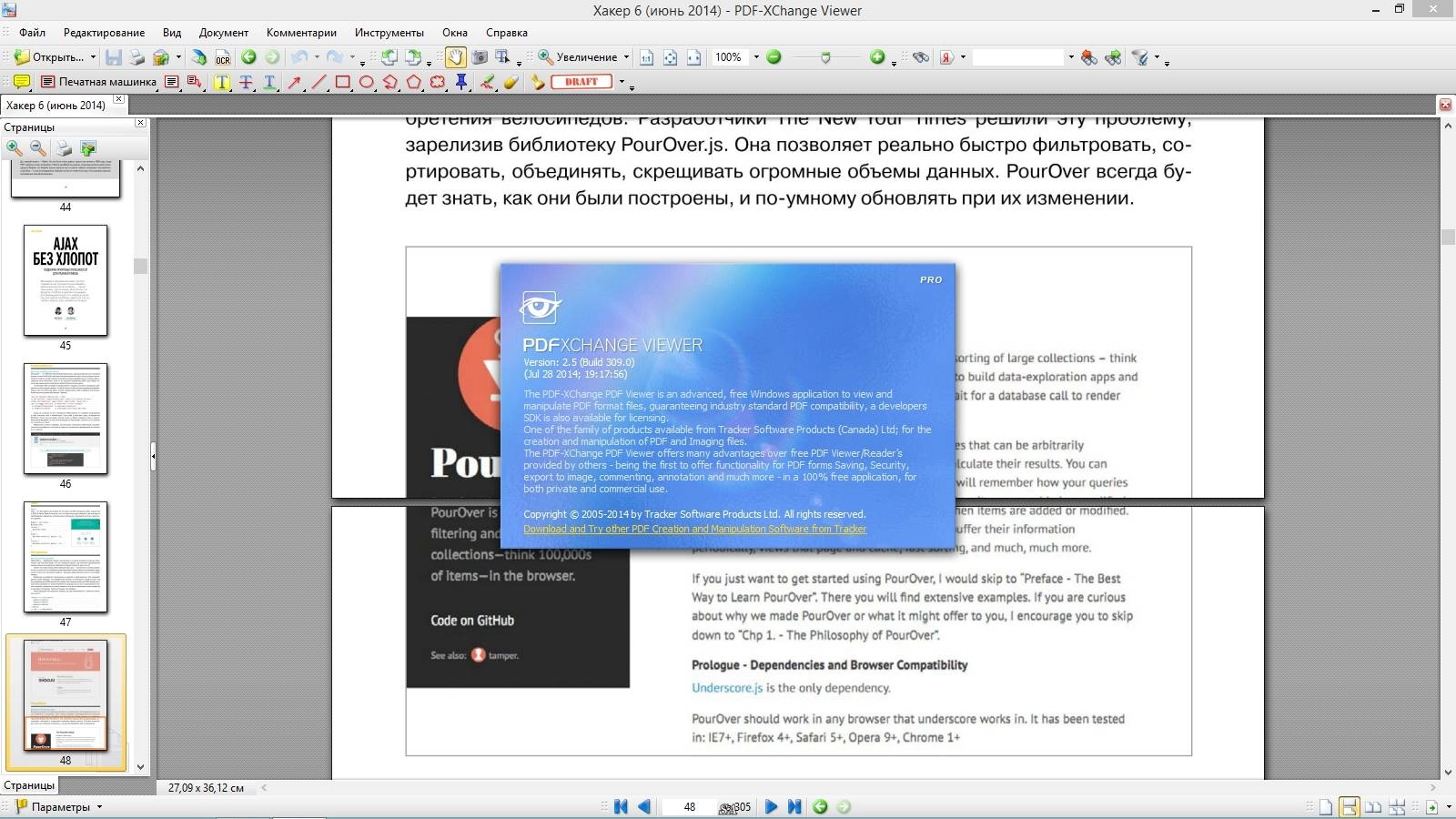The image size is (1456, 819).
Task: Open the Инструменты menu
Action: 389,33
